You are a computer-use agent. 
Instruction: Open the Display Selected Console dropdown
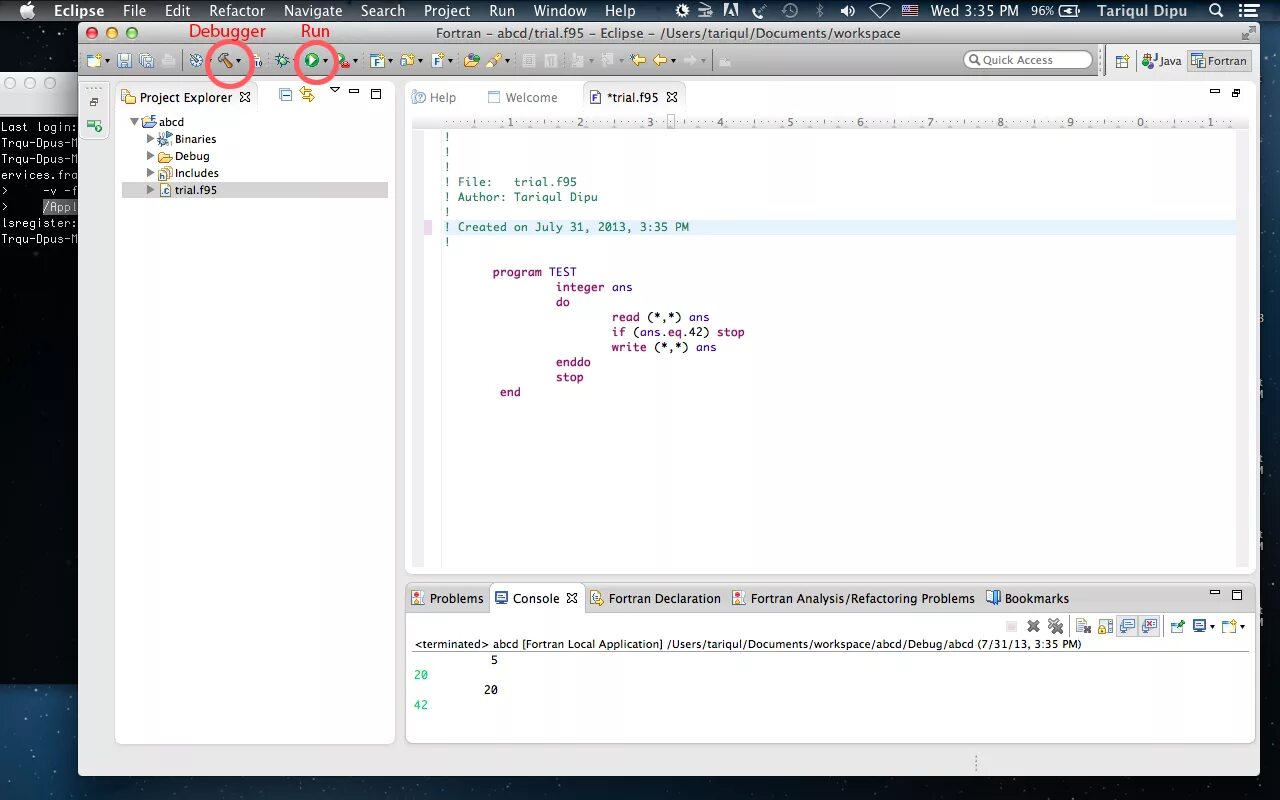[x=1212, y=627]
